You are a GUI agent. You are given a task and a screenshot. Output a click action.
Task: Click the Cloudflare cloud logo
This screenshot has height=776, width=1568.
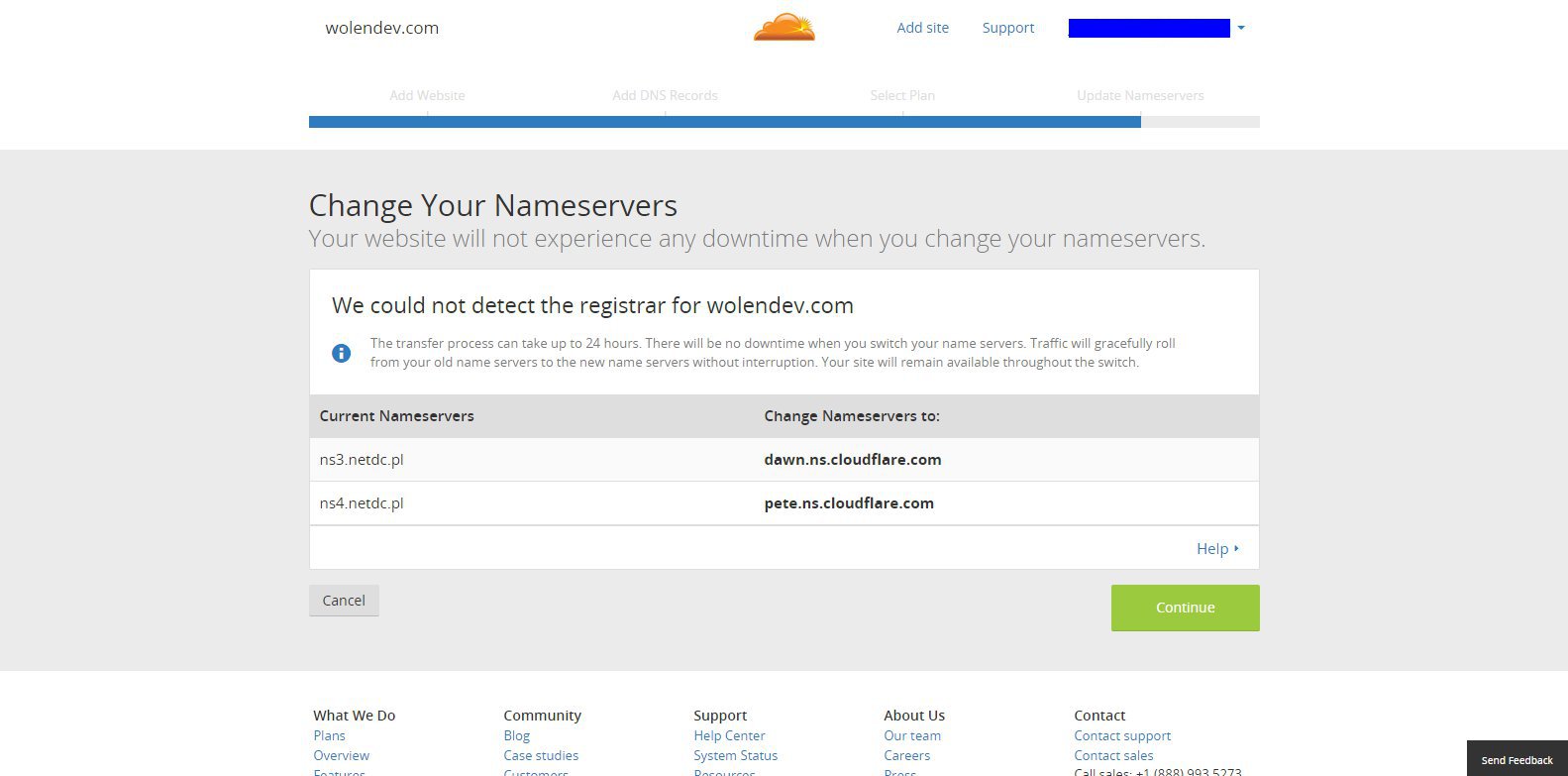pos(784,27)
